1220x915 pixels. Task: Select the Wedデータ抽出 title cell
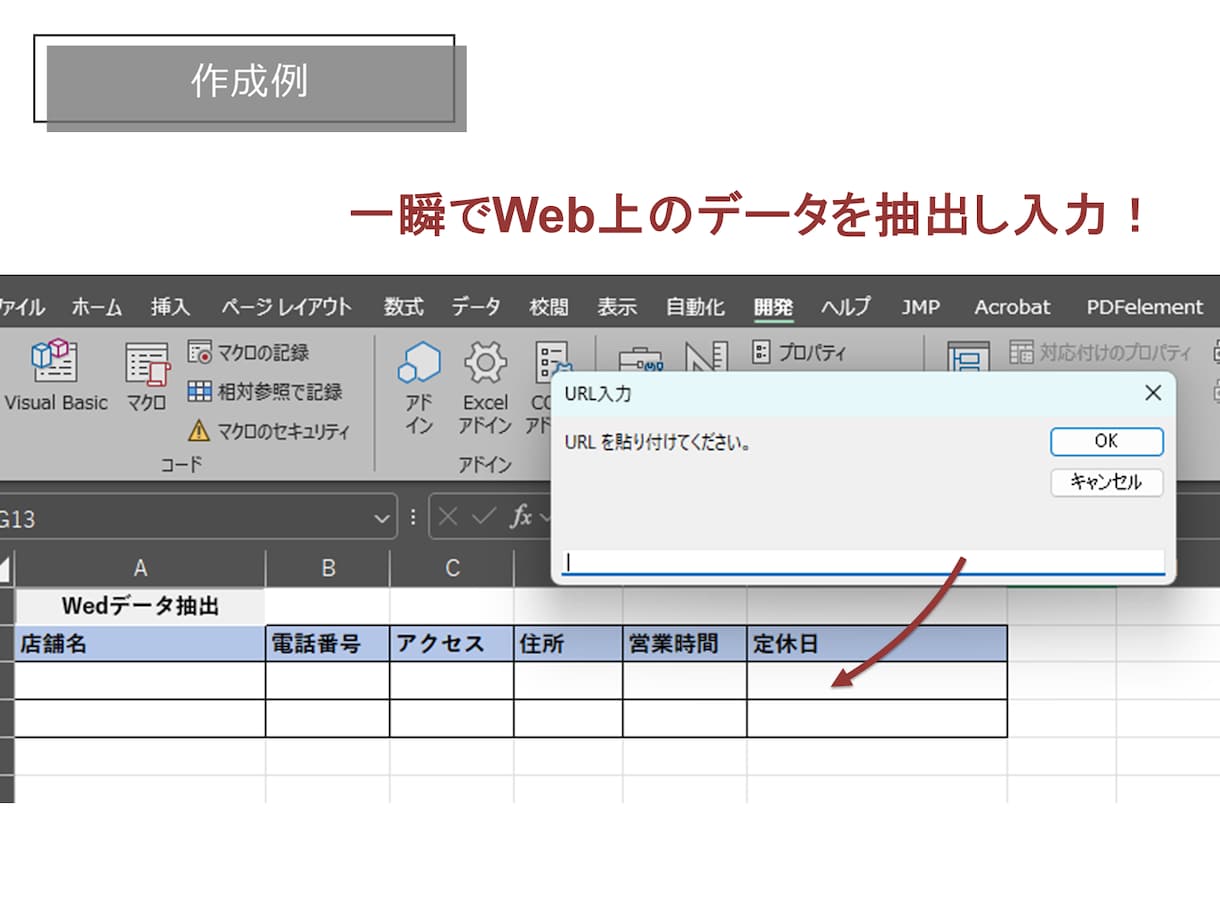pyautogui.click(x=140, y=606)
